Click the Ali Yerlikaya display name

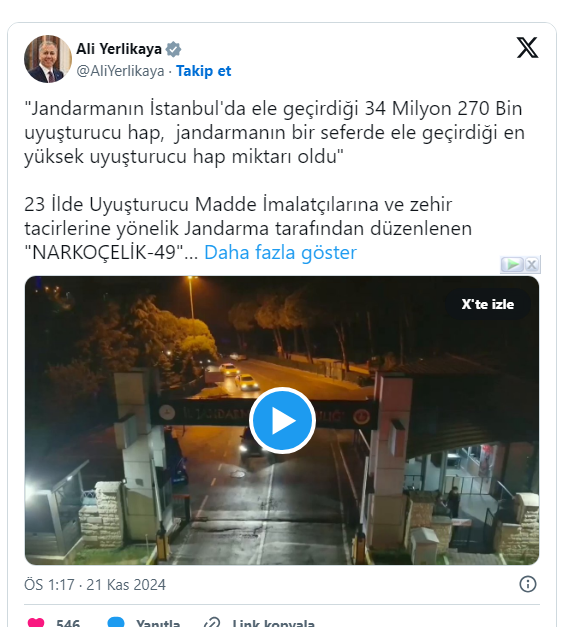click(x=119, y=49)
